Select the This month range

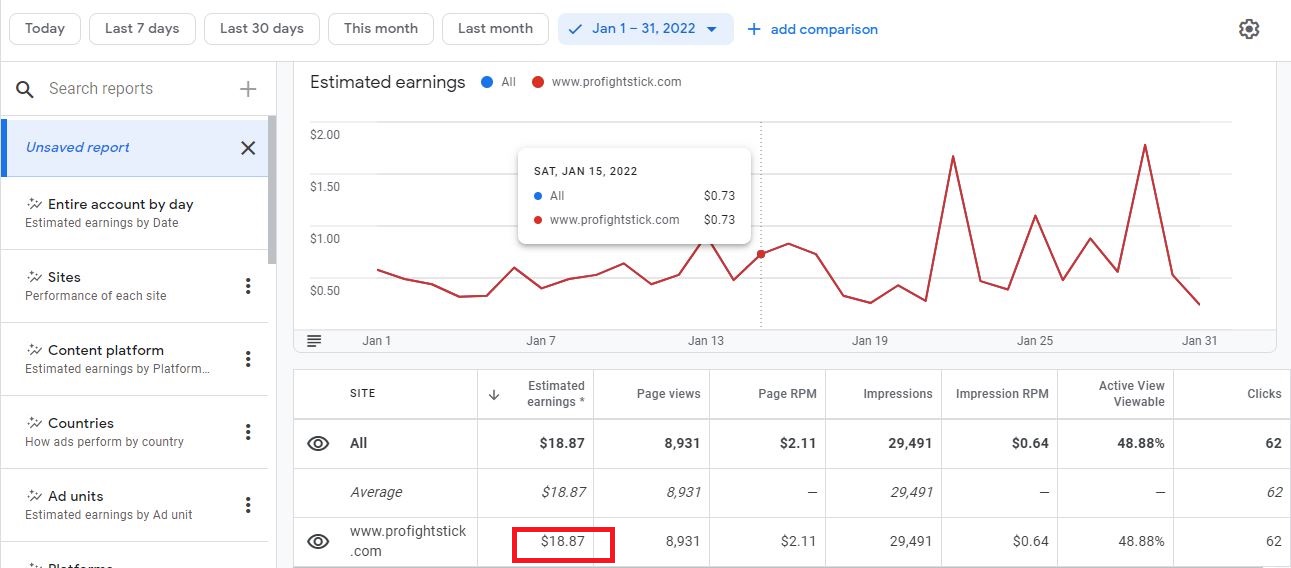coord(381,28)
